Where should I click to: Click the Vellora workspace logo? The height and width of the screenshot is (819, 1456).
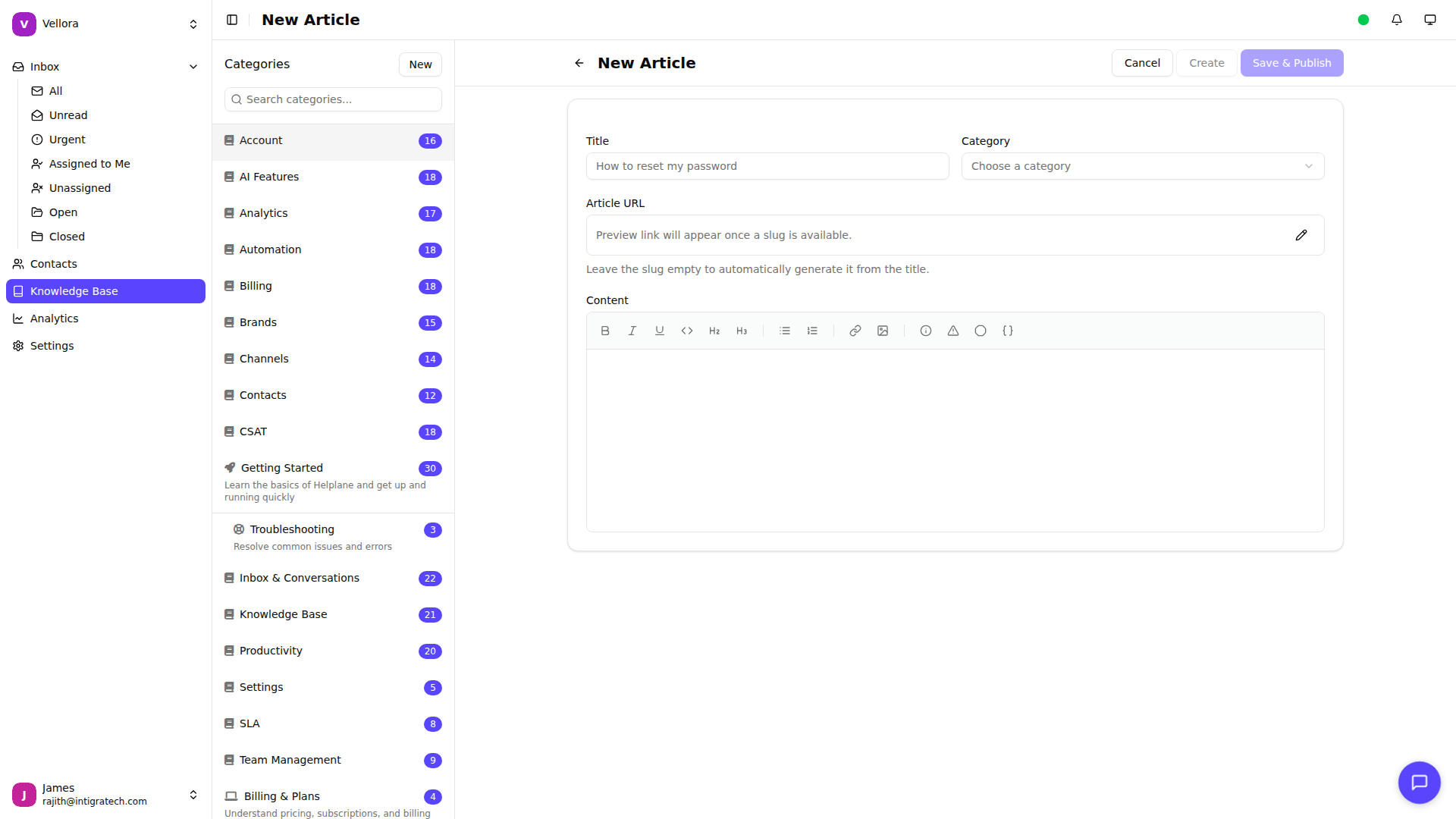pyautogui.click(x=24, y=24)
